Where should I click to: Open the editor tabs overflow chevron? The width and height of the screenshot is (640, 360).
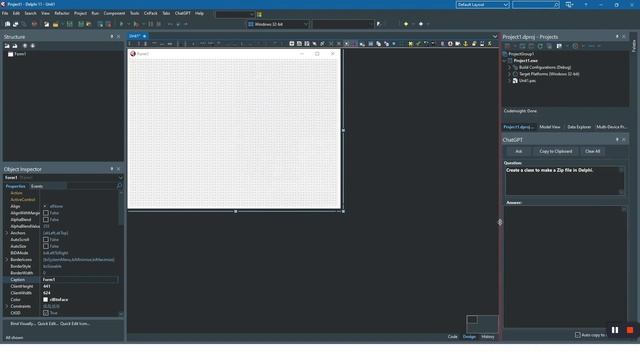[x=495, y=36]
